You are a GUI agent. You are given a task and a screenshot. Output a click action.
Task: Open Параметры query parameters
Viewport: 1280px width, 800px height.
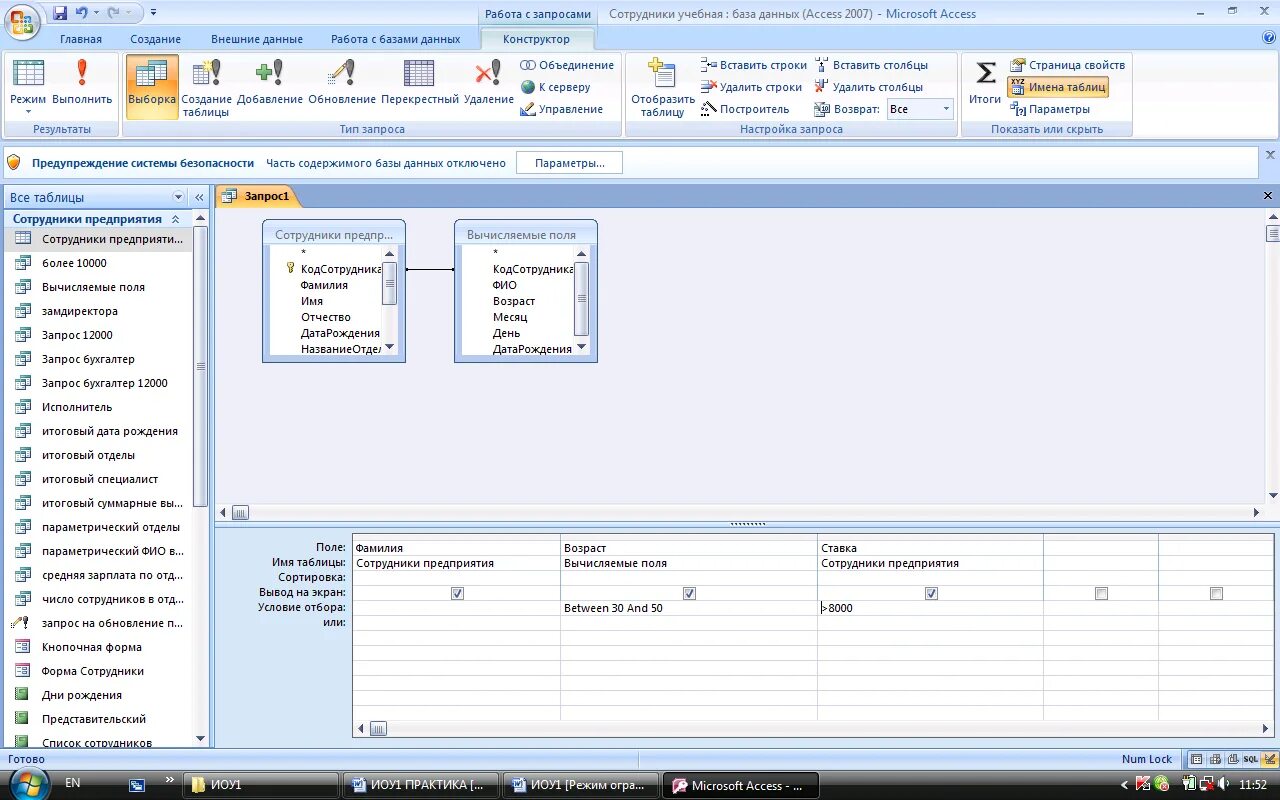point(1050,109)
